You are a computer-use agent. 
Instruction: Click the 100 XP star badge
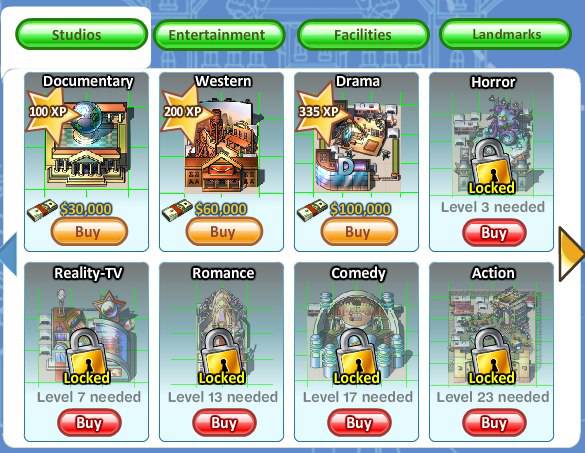coord(48,112)
